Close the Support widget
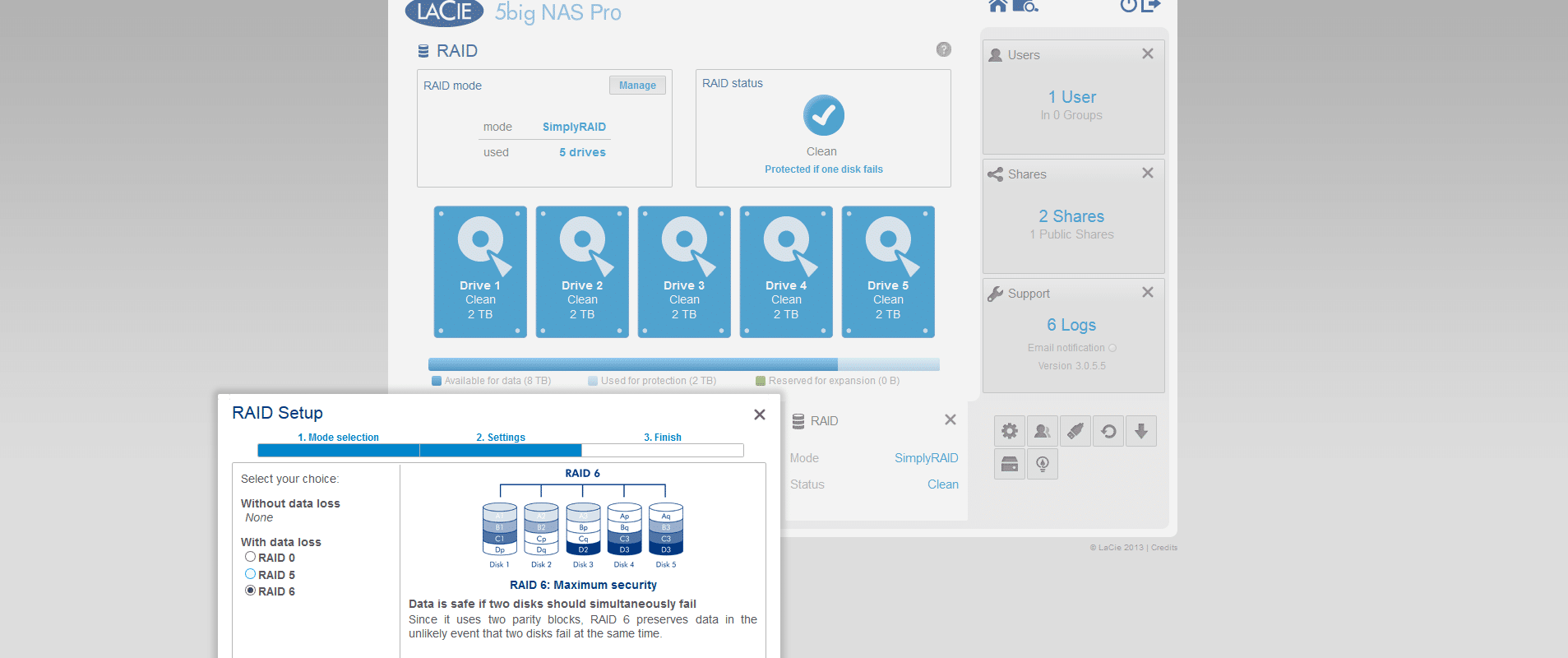The image size is (1568, 658). (x=1148, y=292)
